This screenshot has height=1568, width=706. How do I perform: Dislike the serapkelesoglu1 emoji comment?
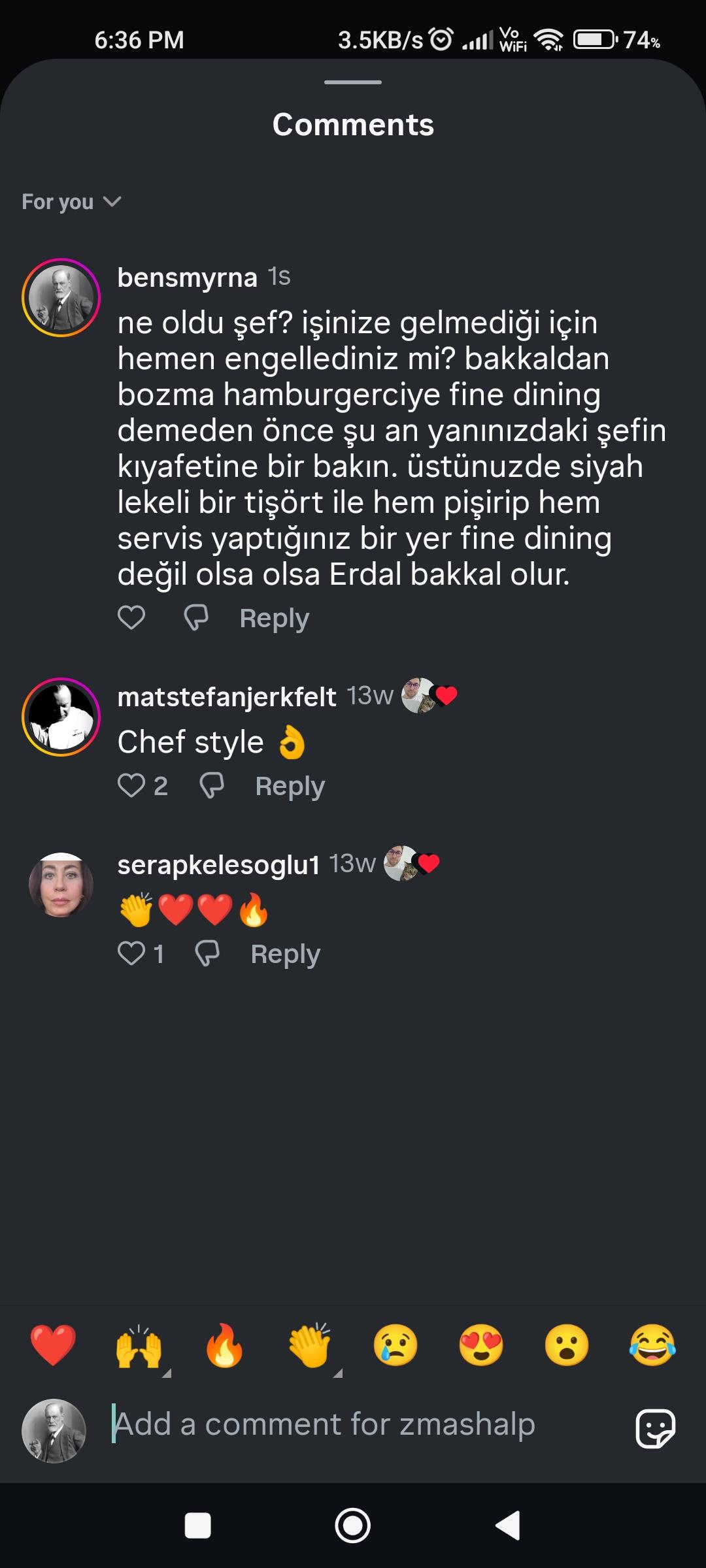click(207, 954)
